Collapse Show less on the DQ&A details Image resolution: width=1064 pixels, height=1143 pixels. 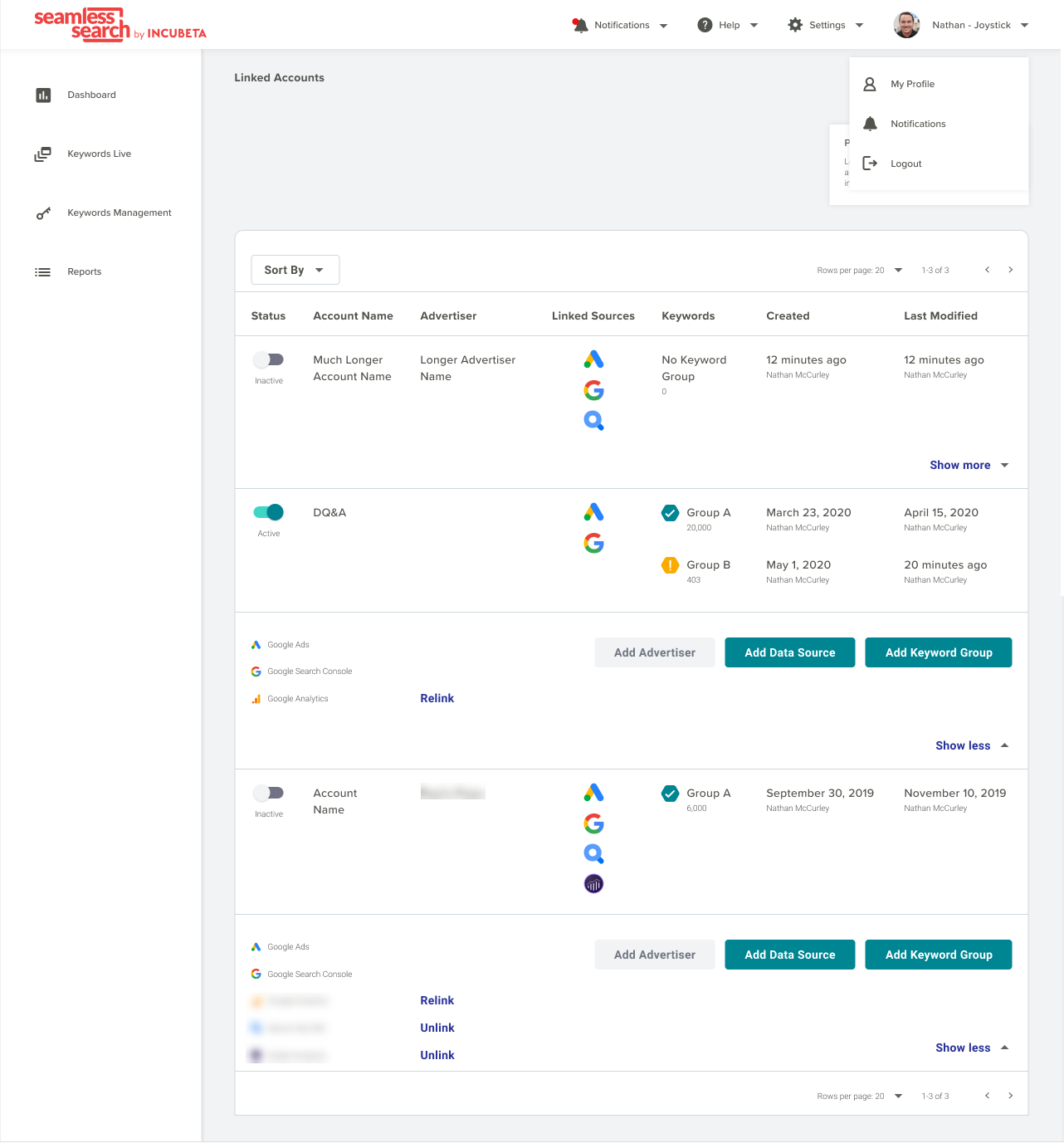click(963, 745)
